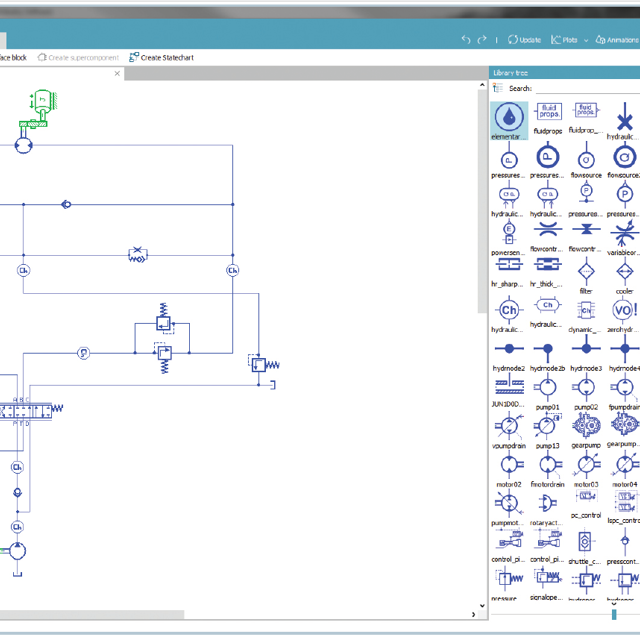Select the pump at bottom of sketch
640x640 pixels.
[x=17, y=551]
